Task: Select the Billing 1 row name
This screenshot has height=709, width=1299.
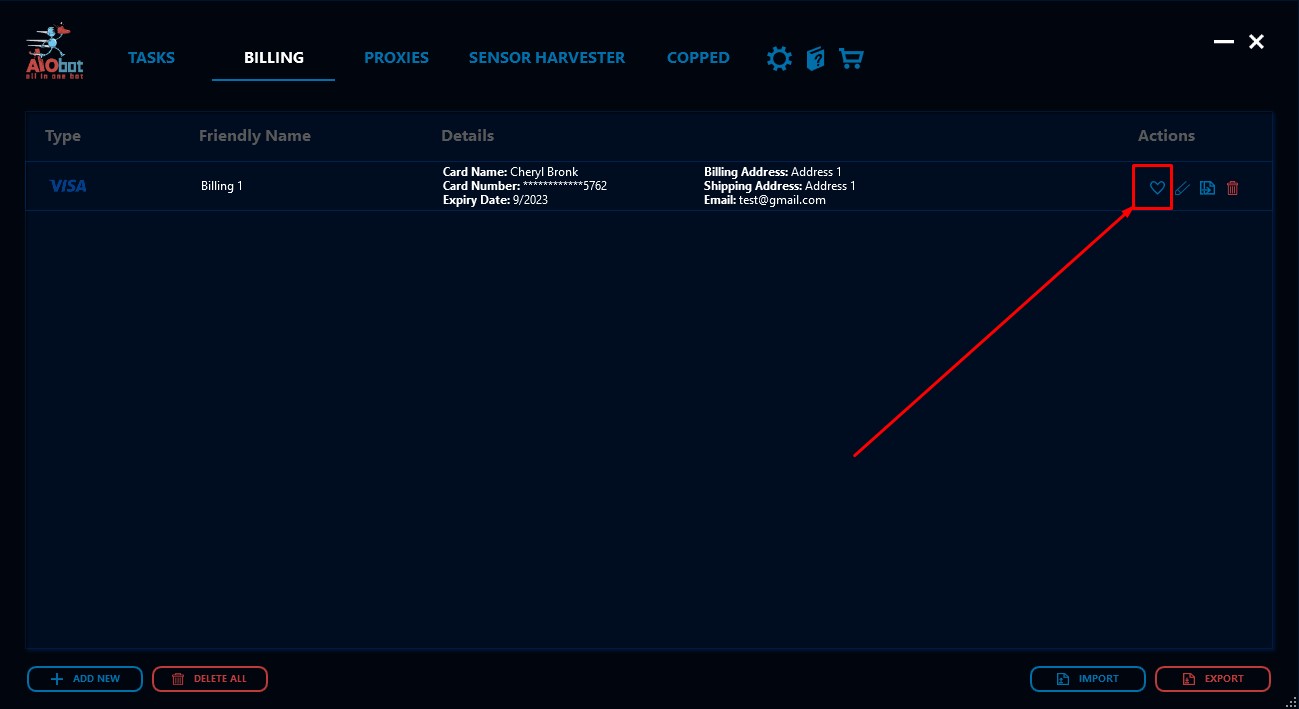Action: click(x=222, y=186)
